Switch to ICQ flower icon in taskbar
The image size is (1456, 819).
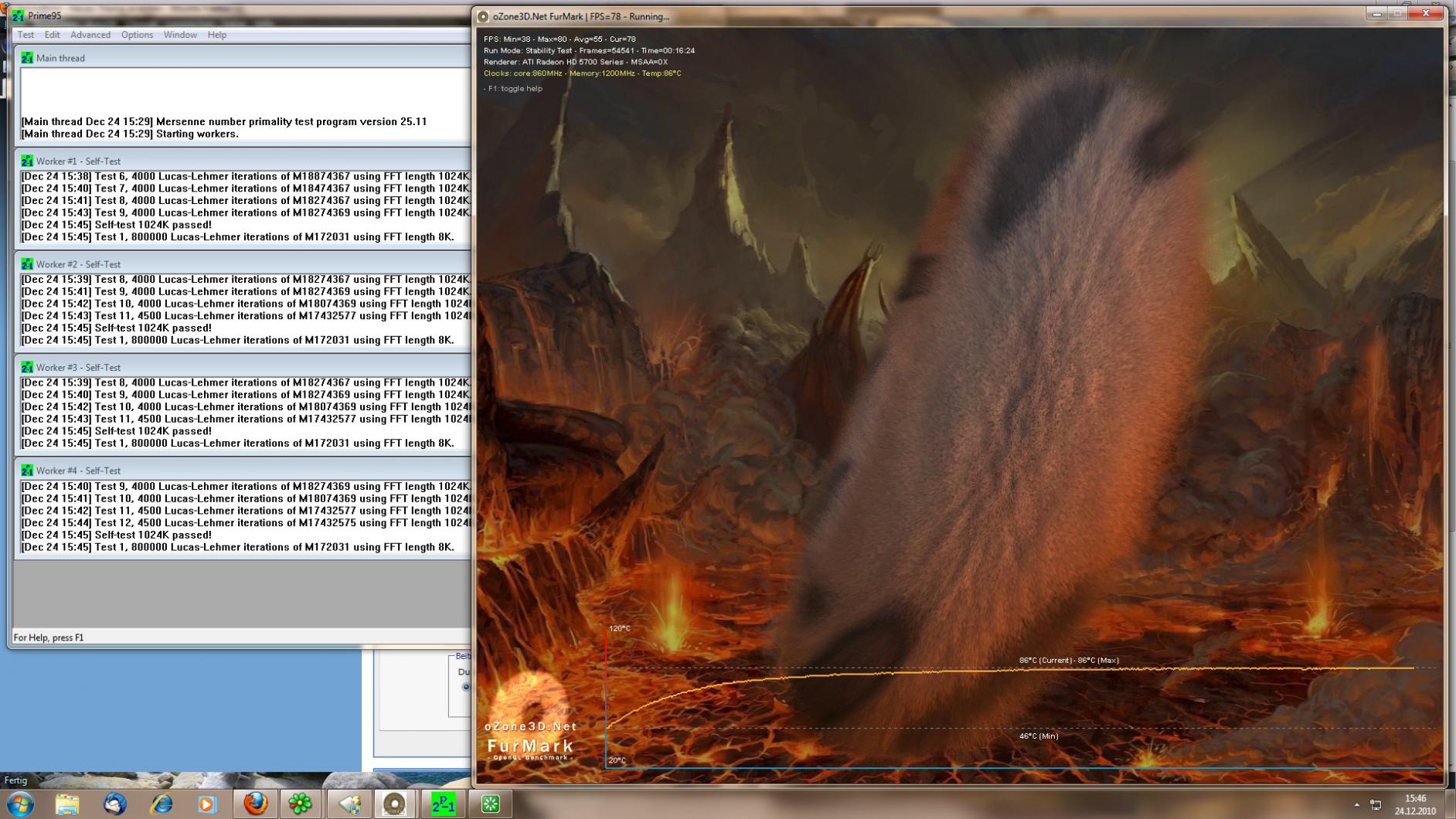[301, 804]
